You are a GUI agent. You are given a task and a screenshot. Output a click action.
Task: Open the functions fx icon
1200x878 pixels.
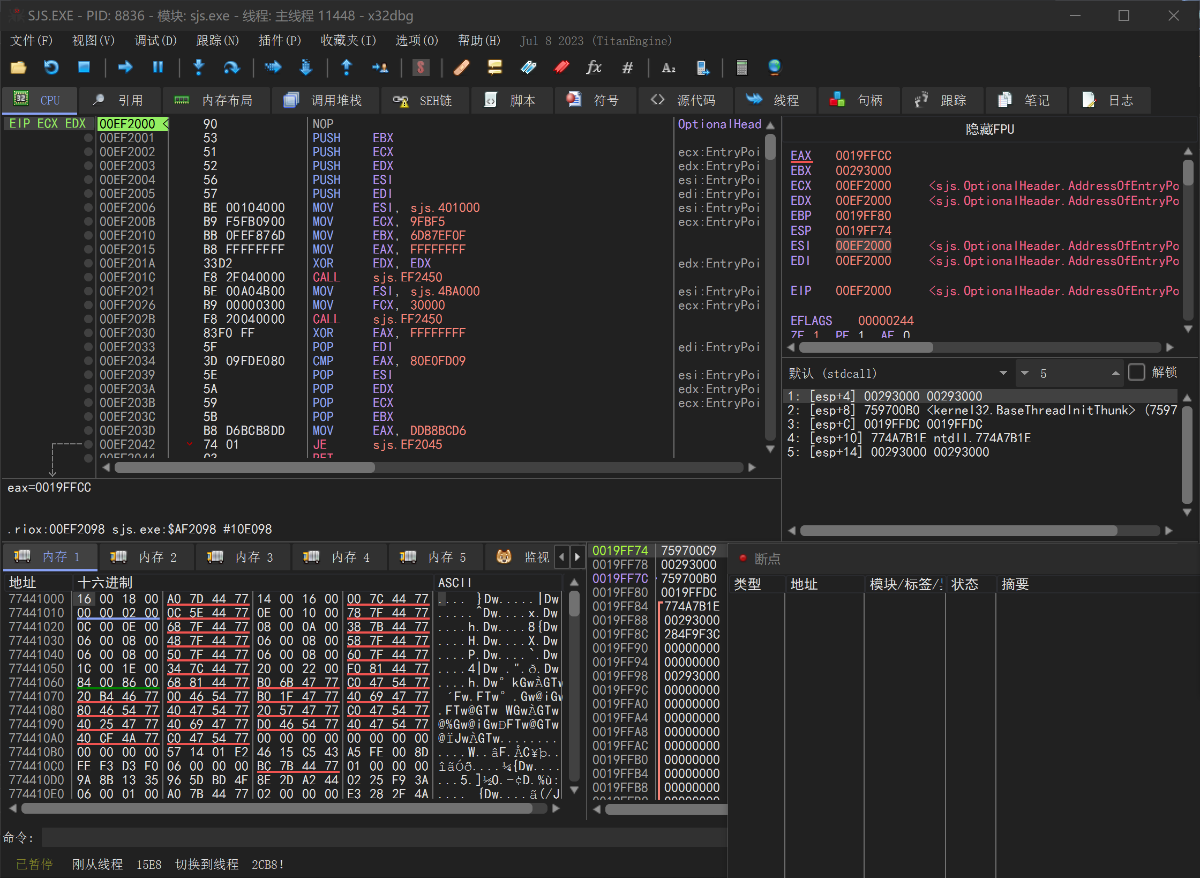tap(594, 67)
